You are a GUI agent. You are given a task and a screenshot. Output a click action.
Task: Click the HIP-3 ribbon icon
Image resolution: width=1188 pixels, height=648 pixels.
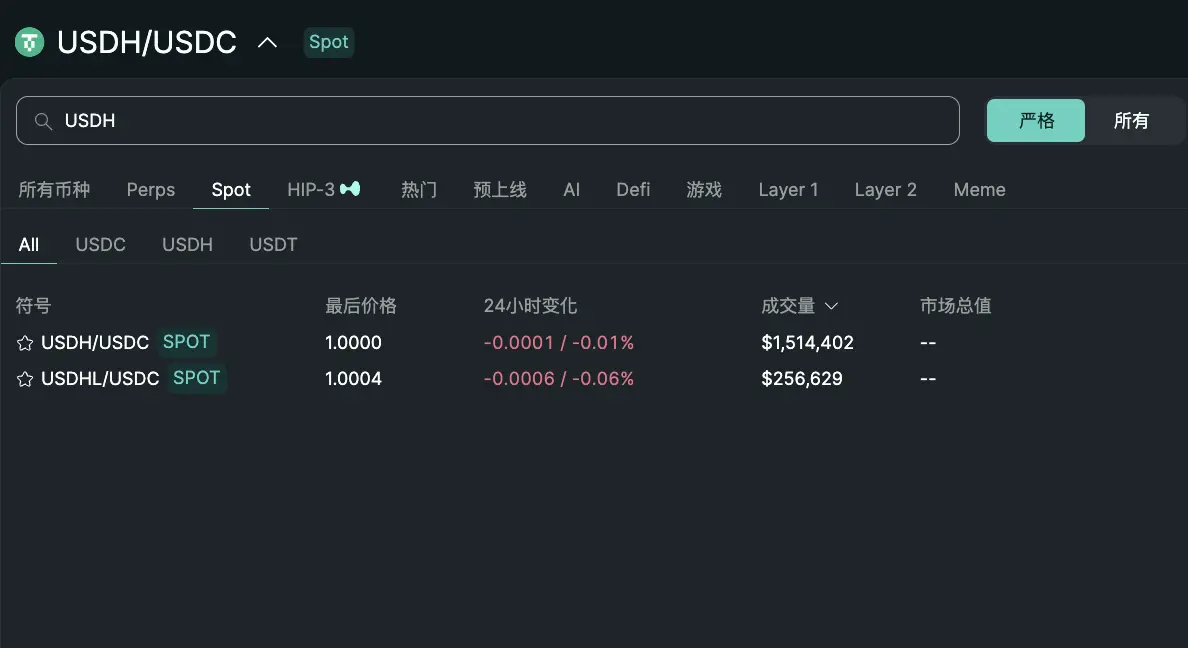tap(350, 188)
